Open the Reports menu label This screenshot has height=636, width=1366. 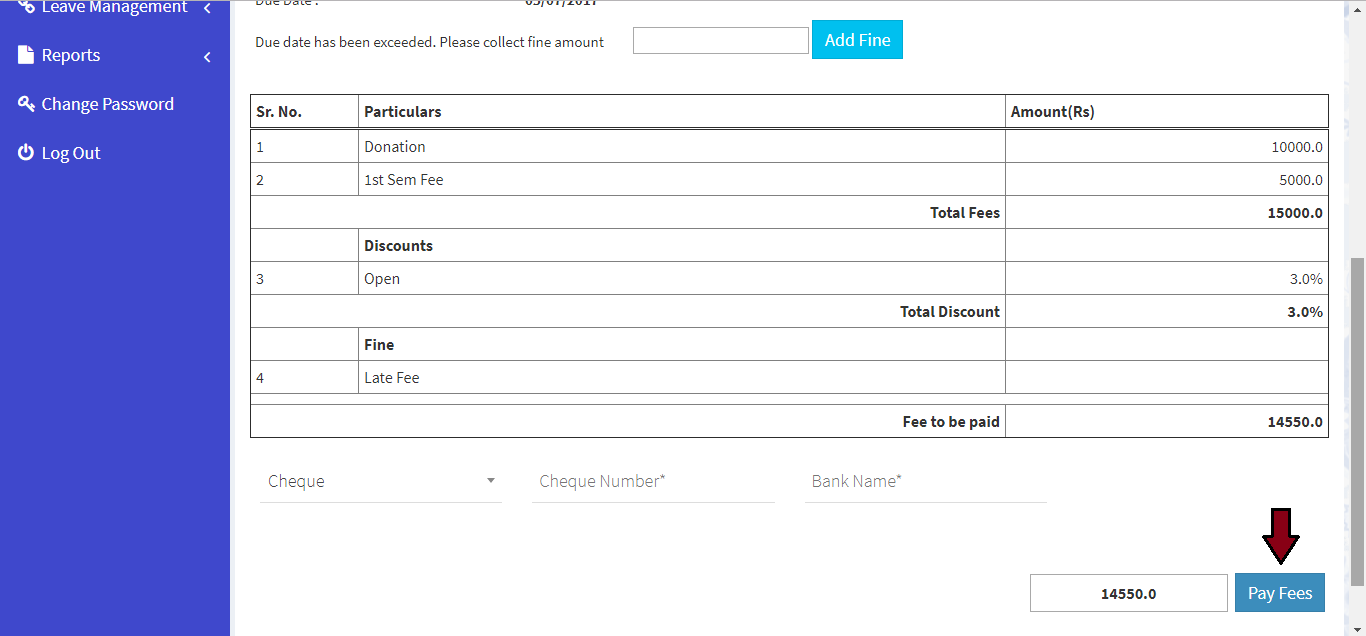pos(71,55)
